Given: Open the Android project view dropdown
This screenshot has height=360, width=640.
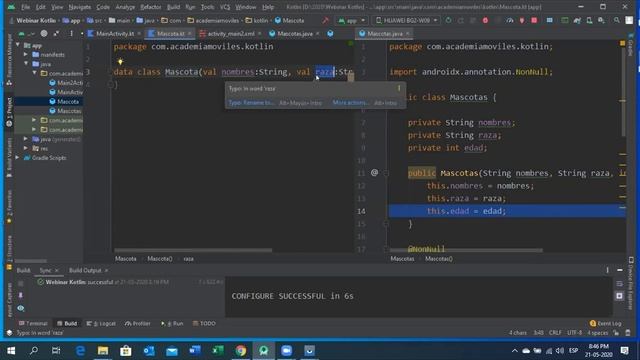Looking at the screenshot, I should pyautogui.click(x=27, y=33).
